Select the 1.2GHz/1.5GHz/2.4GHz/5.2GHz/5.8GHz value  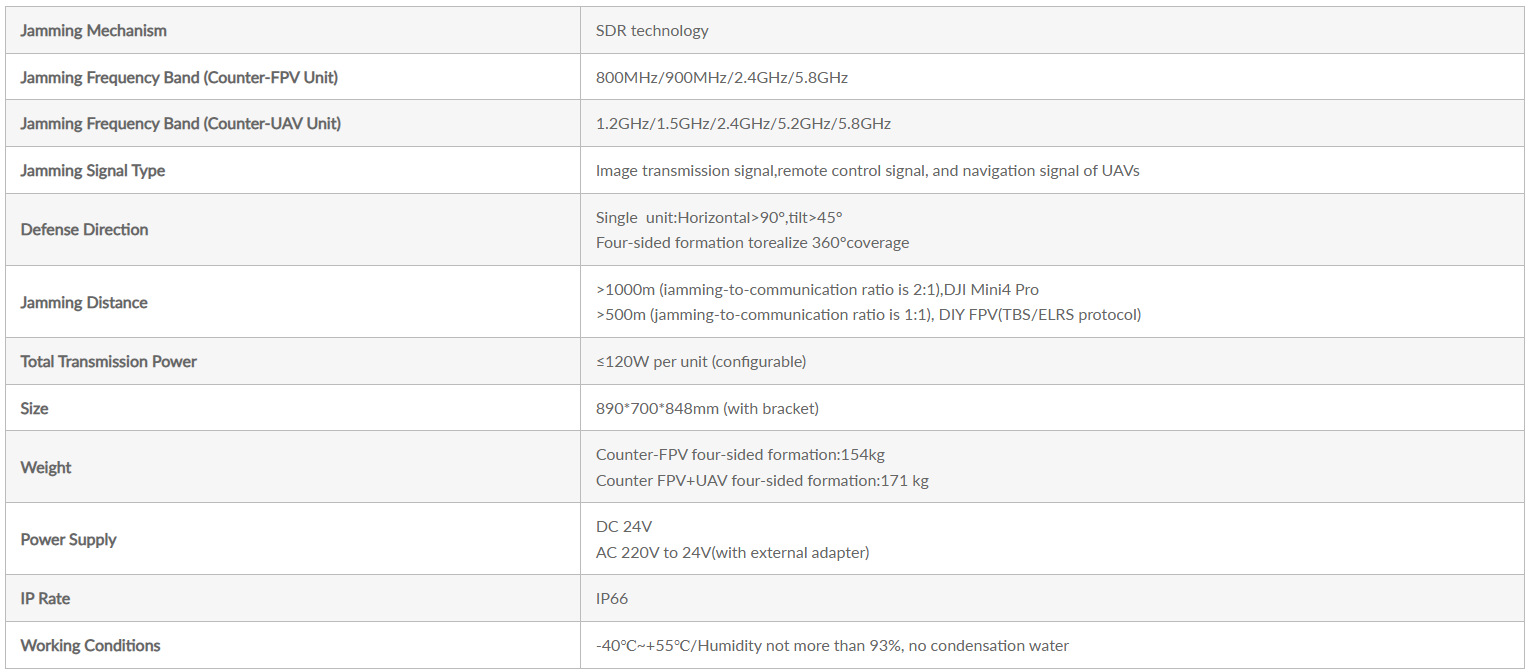point(743,124)
